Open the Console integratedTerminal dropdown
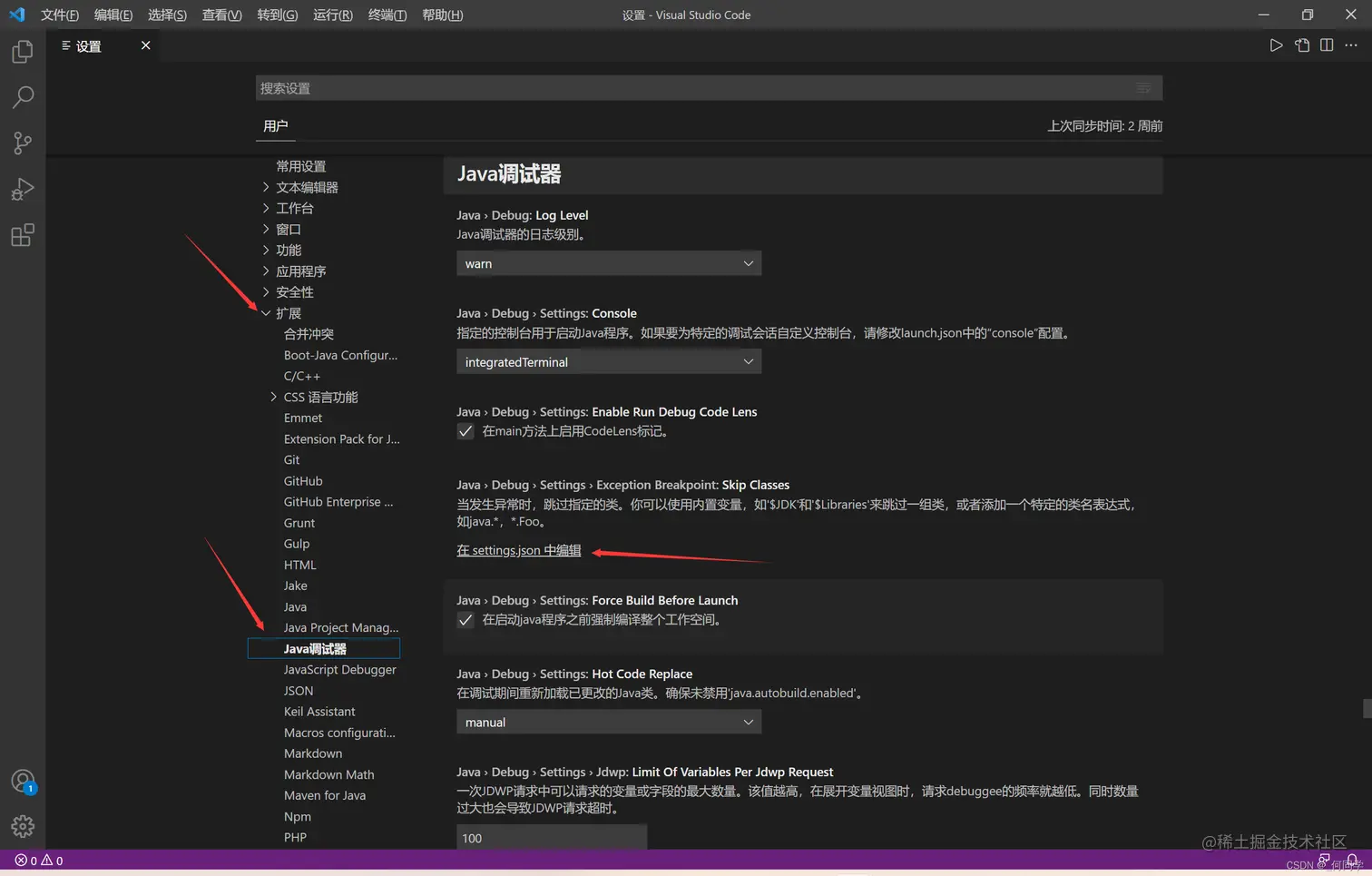1372x876 pixels. [609, 361]
